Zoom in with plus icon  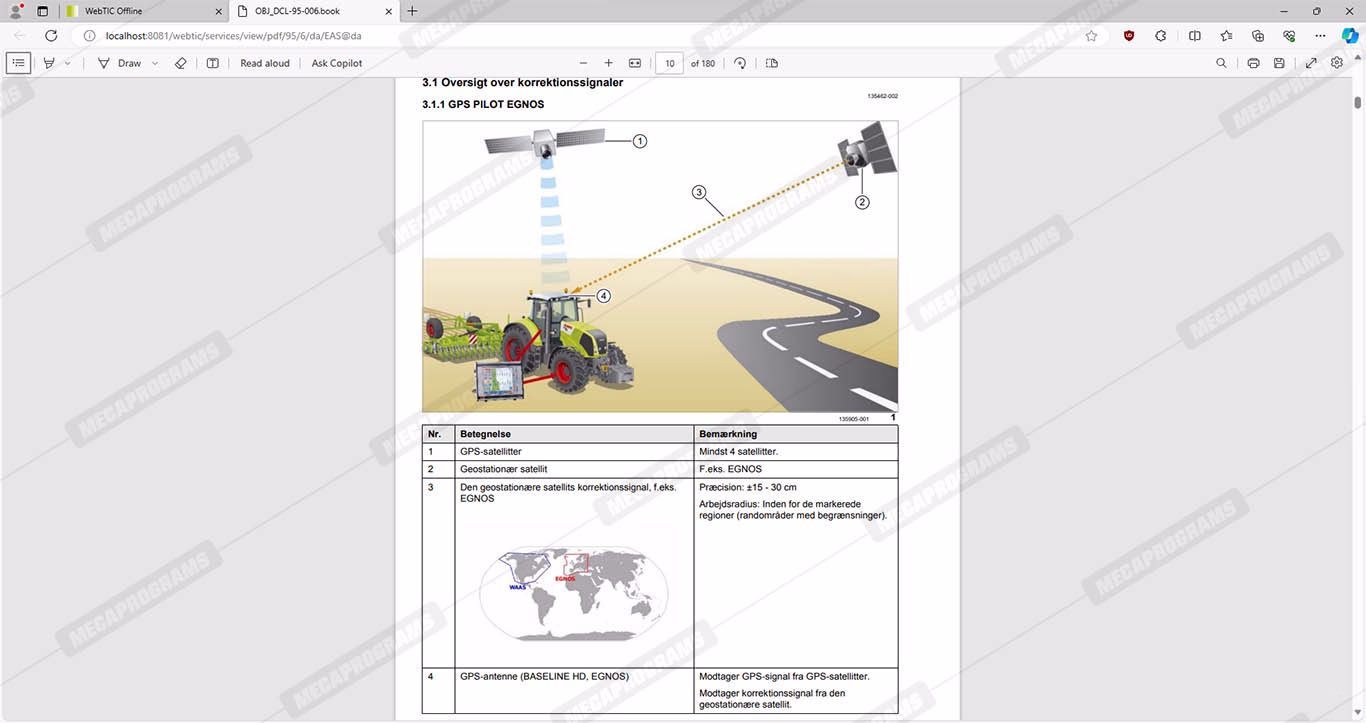pos(608,63)
